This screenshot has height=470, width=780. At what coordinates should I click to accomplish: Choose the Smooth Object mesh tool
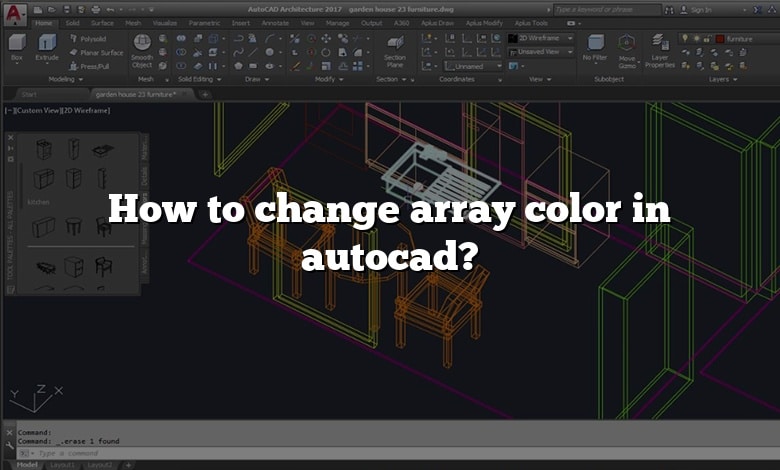pyautogui.click(x=142, y=48)
